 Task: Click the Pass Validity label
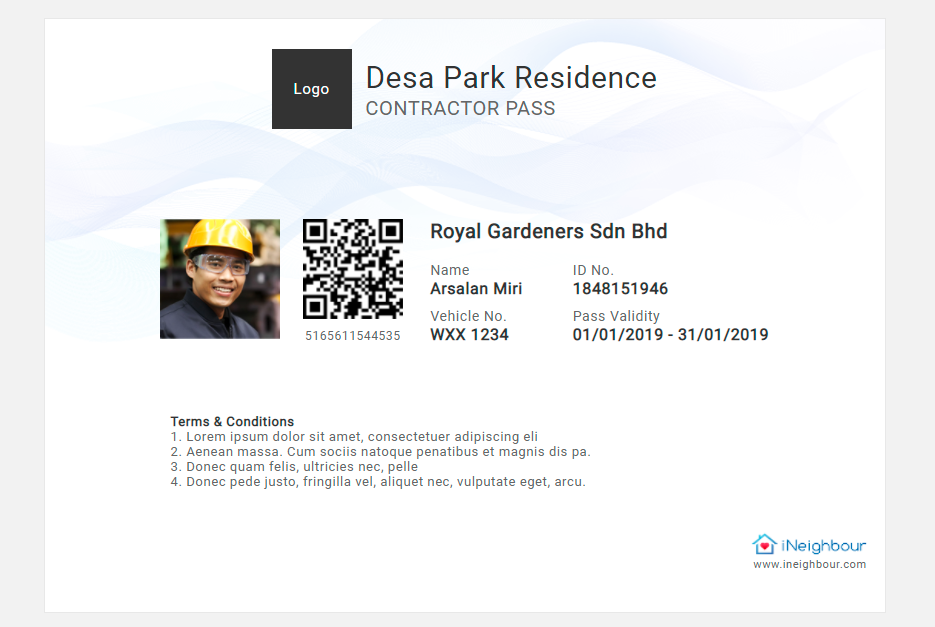(x=616, y=316)
